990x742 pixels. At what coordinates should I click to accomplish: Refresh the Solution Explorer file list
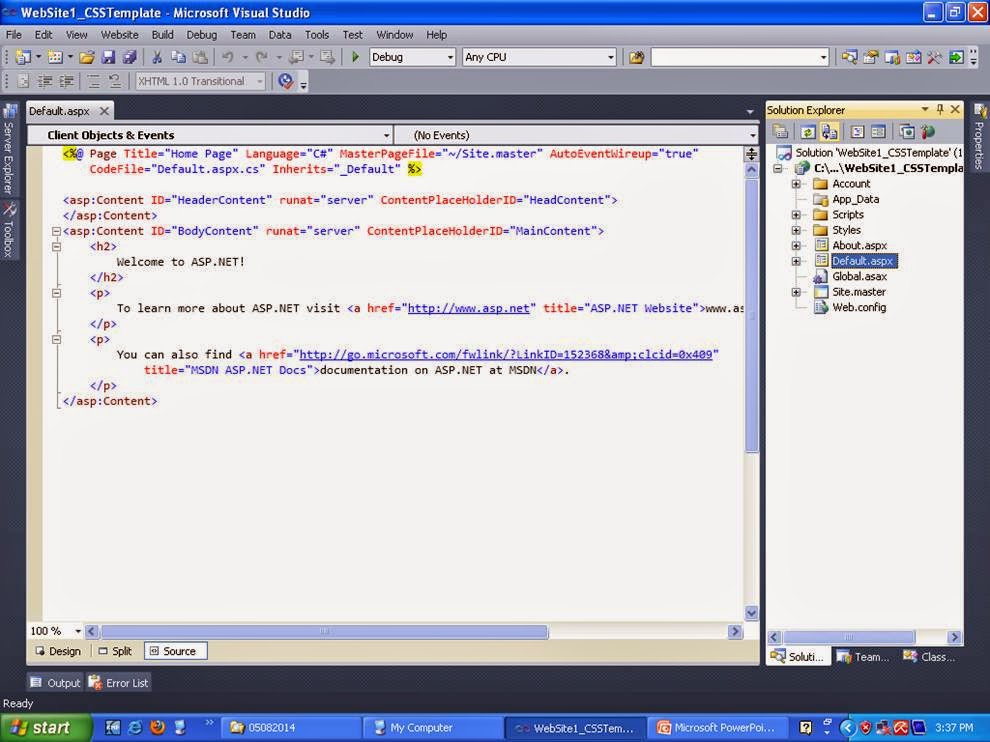point(806,131)
